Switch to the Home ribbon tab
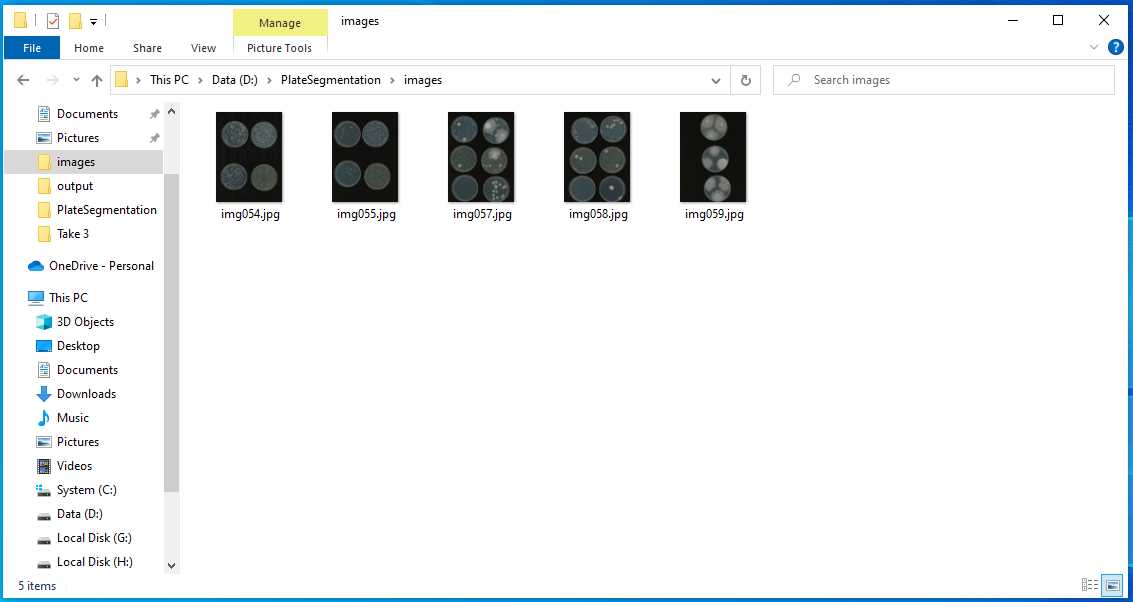The height and width of the screenshot is (602, 1133). [x=89, y=48]
